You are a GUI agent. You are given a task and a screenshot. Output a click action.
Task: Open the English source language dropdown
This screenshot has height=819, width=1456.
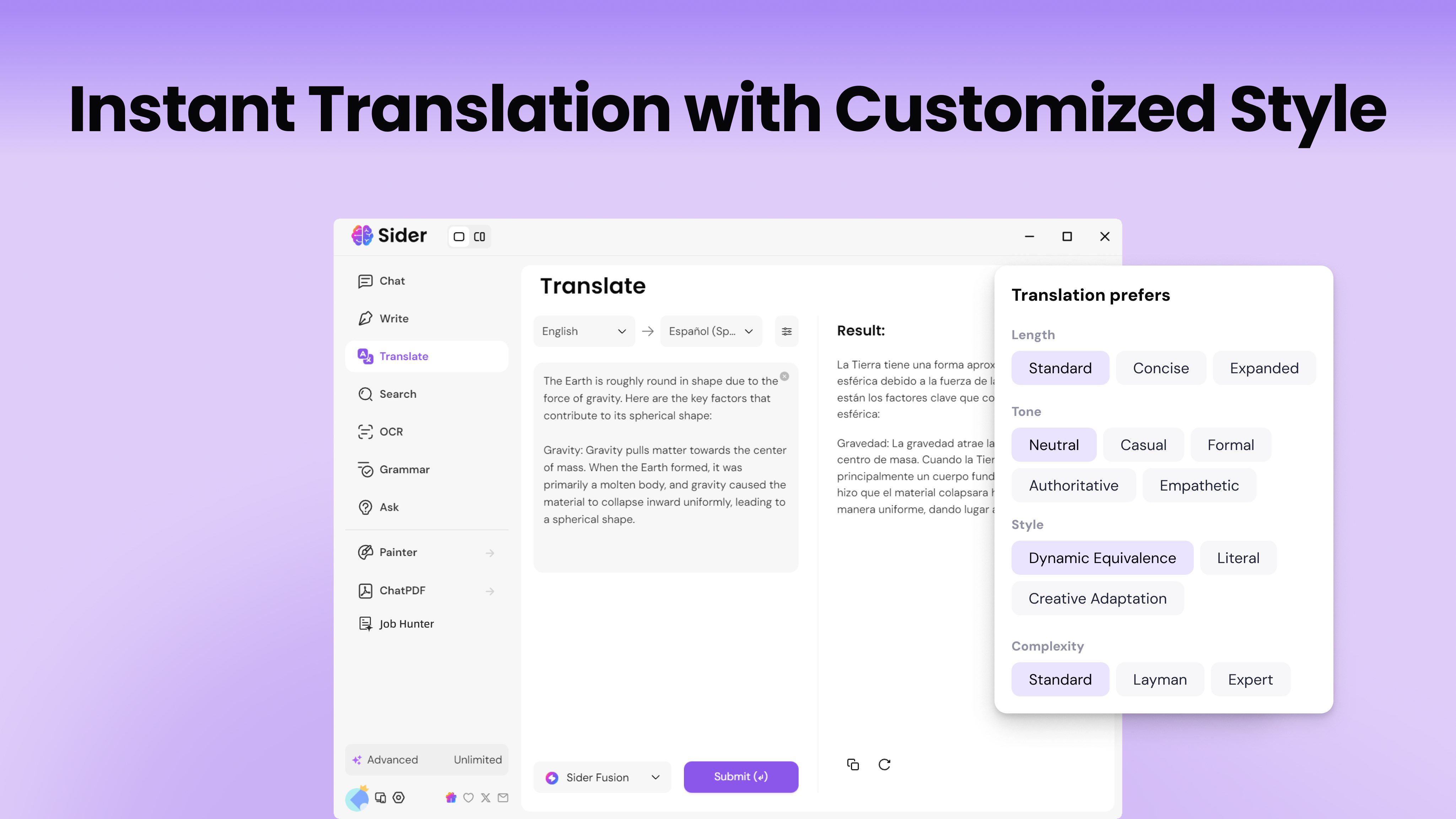[x=584, y=331]
